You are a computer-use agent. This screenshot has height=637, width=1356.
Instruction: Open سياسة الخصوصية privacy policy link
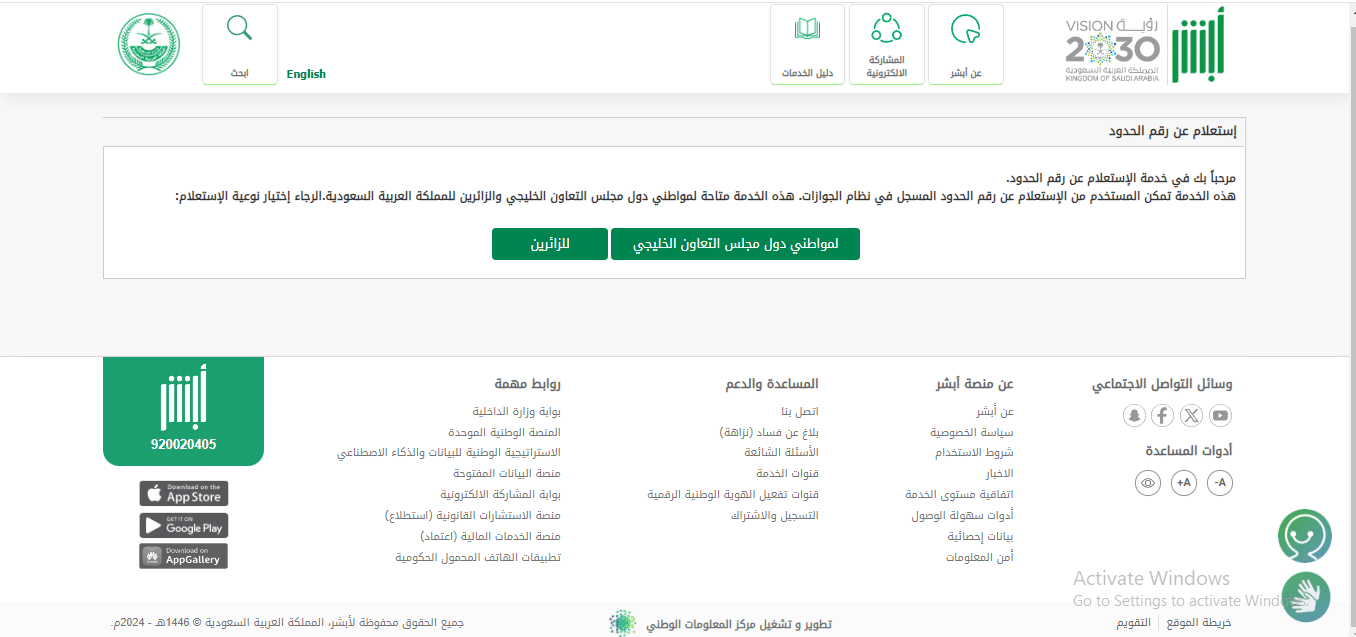pos(972,432)
